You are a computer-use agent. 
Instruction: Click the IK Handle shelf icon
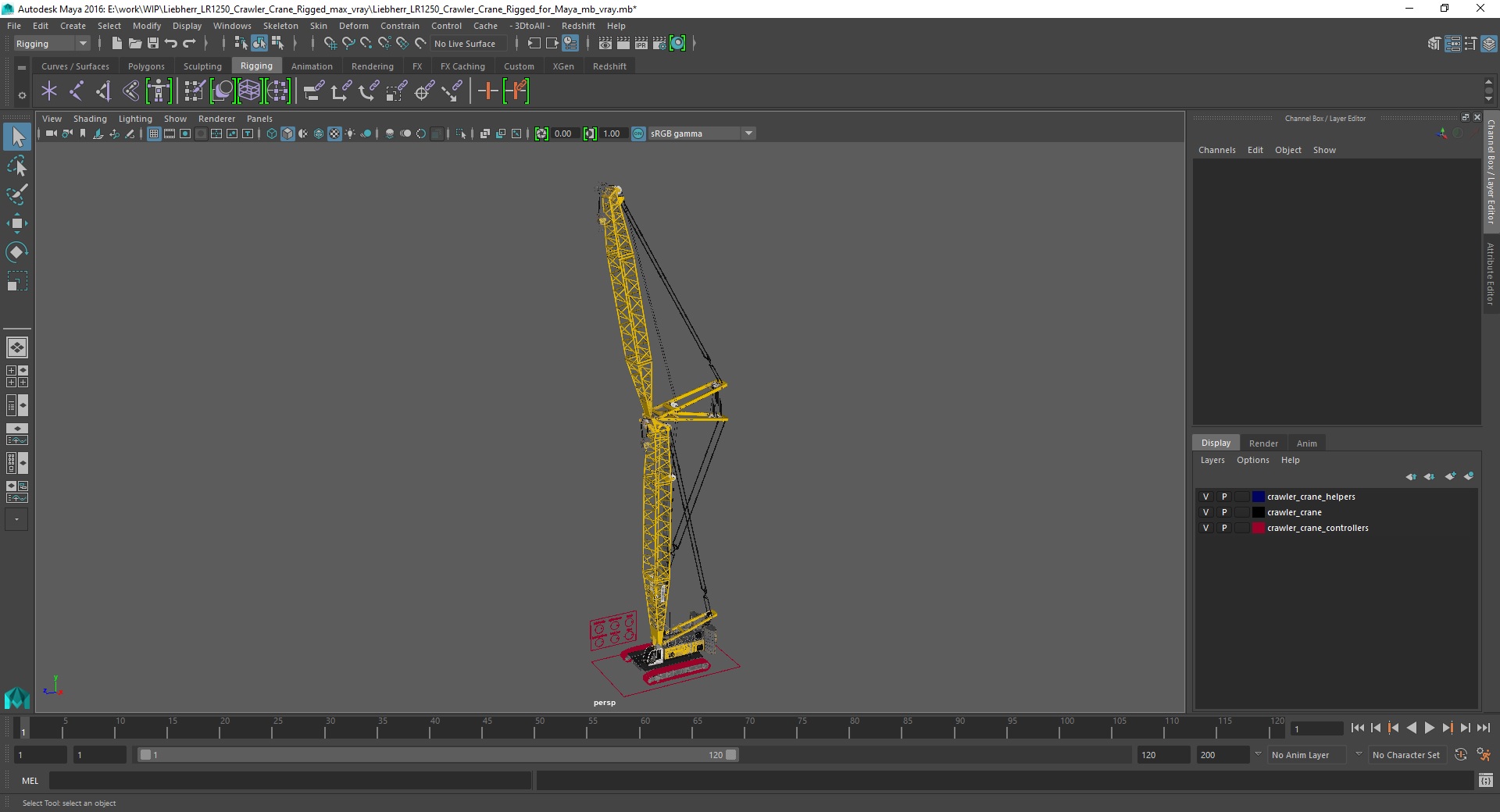pyautogui.click(x=103, y=91)
